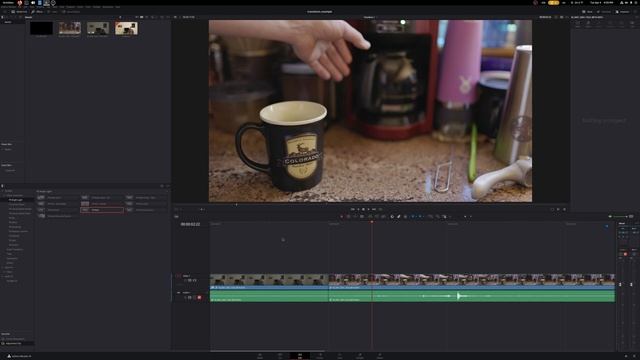Select the black solid clip thumbnail
The width and height of the screenshot is (640, 360).
tap(41, 28)
